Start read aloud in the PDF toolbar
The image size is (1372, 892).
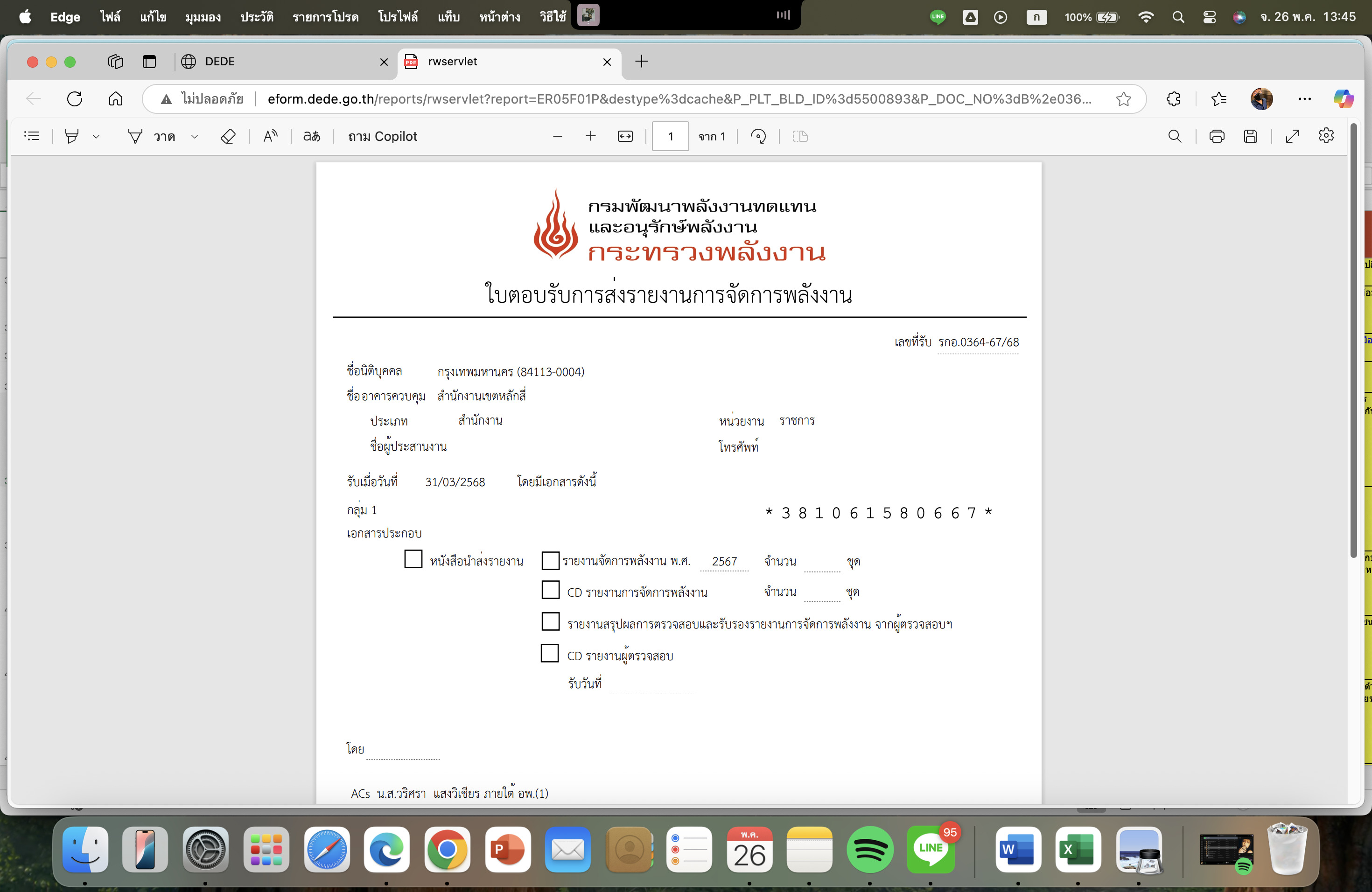(x=270, y=136)
